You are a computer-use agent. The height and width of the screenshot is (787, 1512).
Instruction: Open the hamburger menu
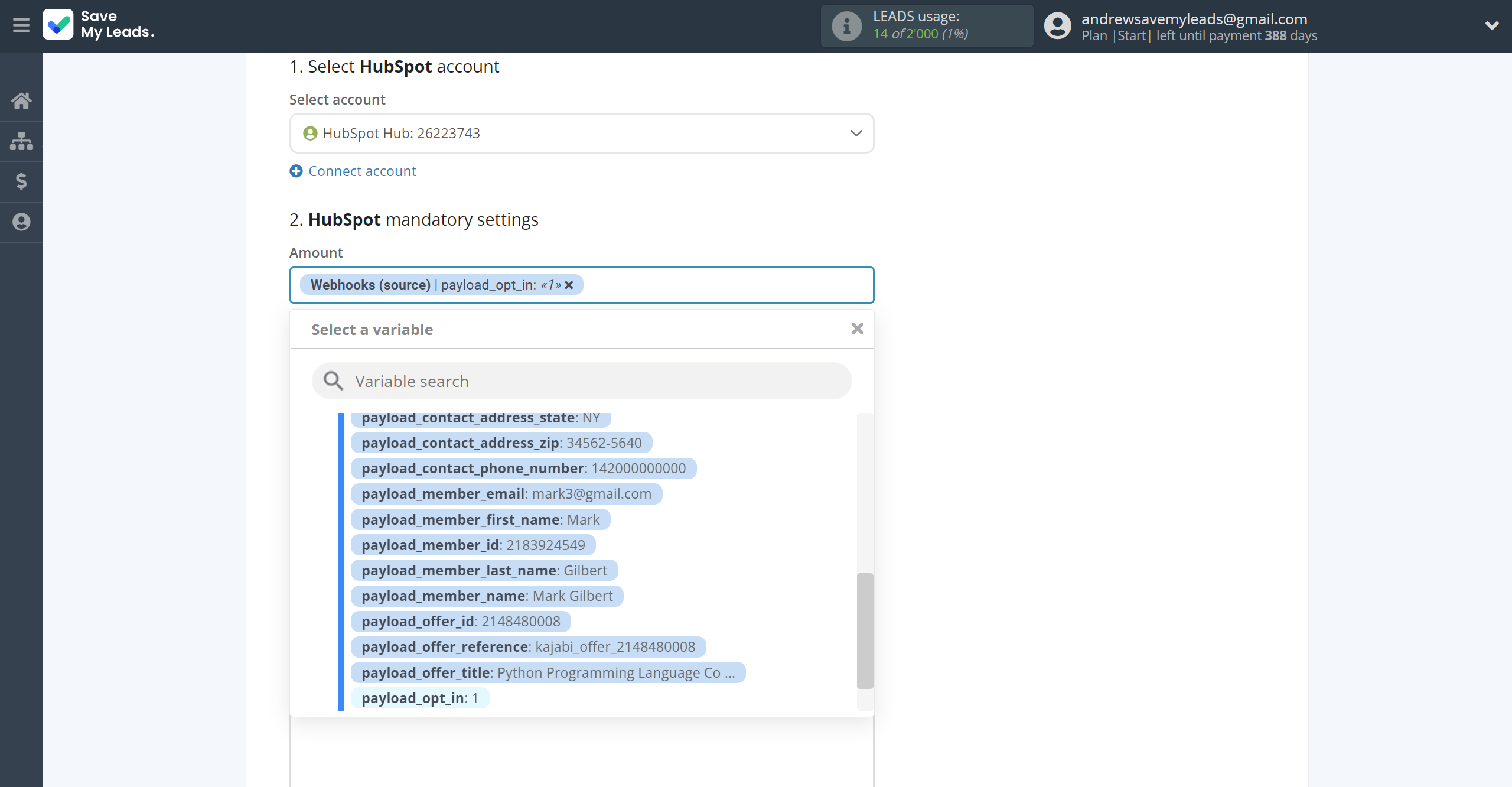[21, 25]
